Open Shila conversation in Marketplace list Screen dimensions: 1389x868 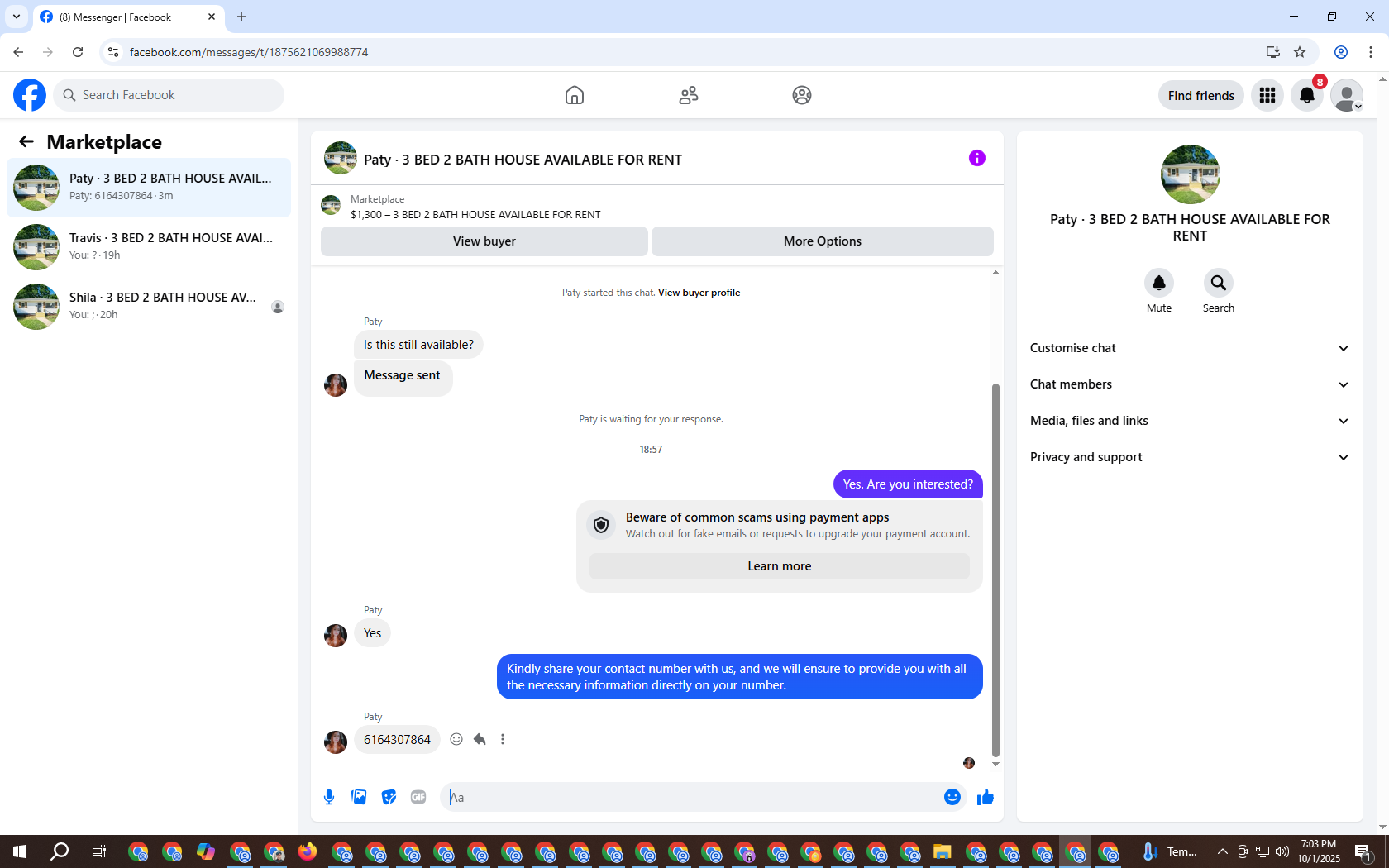pyautogui.click(x=149, y=307)
